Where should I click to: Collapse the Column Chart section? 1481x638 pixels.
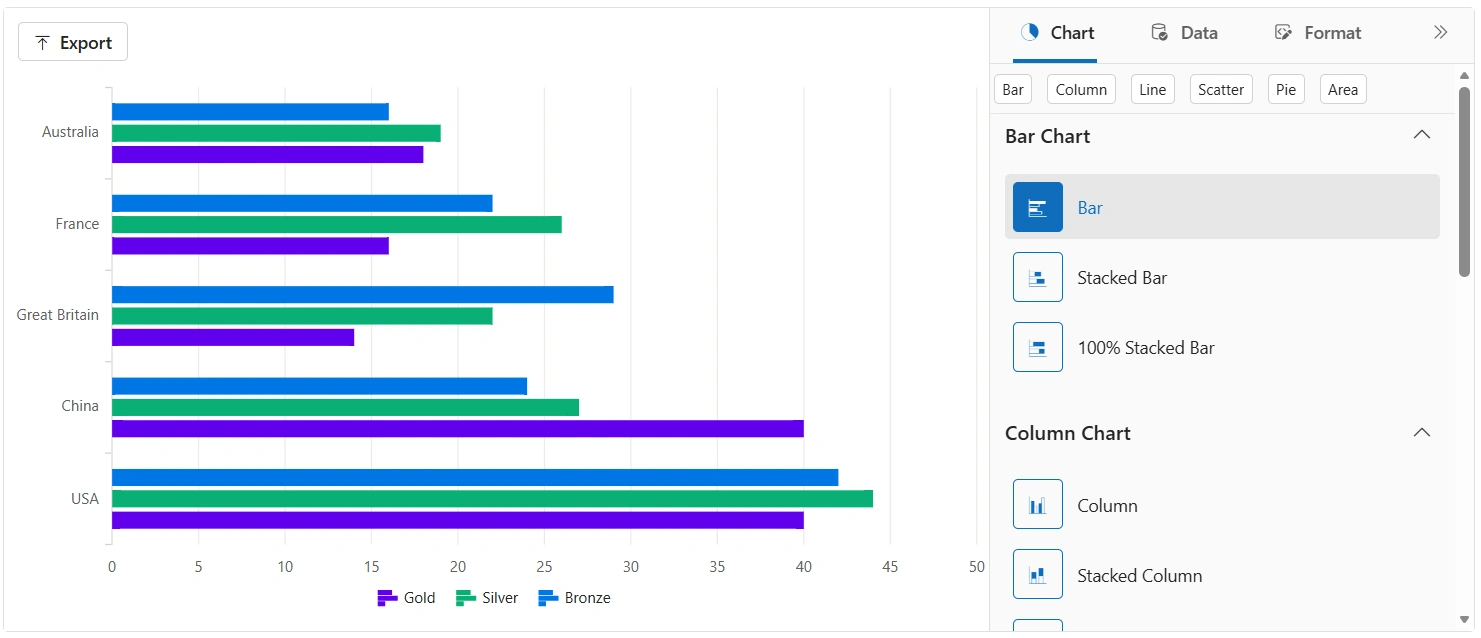click(x=1422, y=431)
